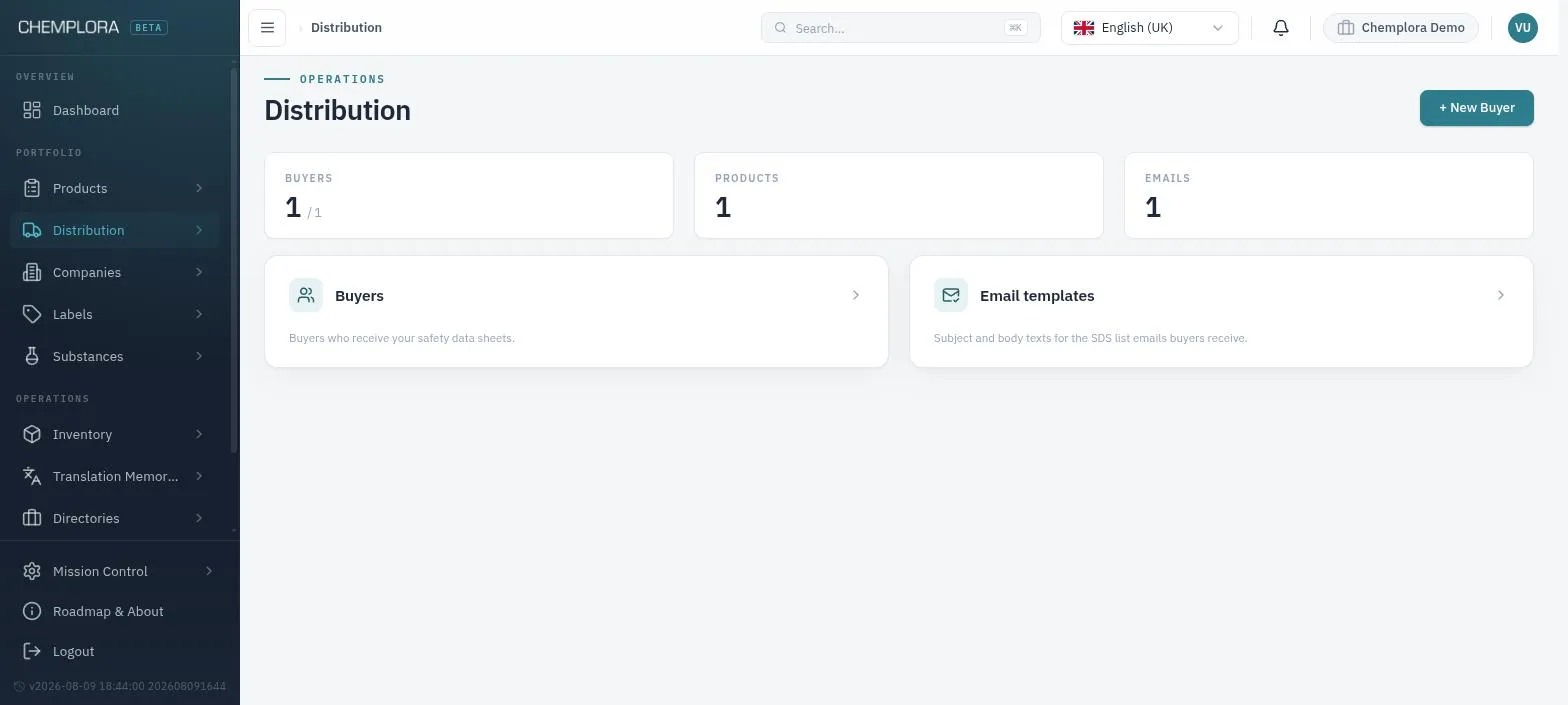
Task: Click the Distribution page heading
Action: (337, 110)
